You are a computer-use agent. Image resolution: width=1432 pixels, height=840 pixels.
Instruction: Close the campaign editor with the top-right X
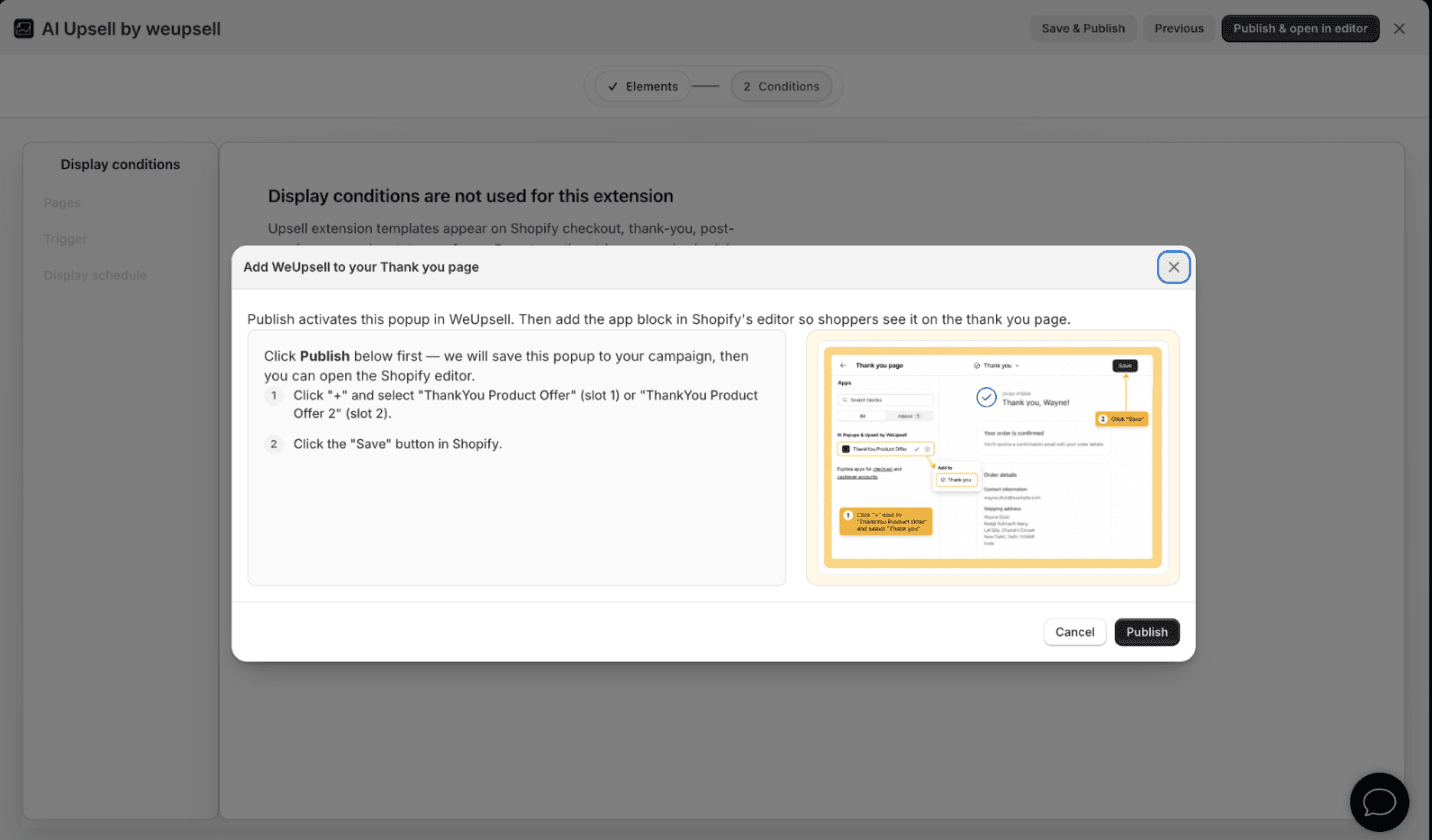coord(1399,28)
